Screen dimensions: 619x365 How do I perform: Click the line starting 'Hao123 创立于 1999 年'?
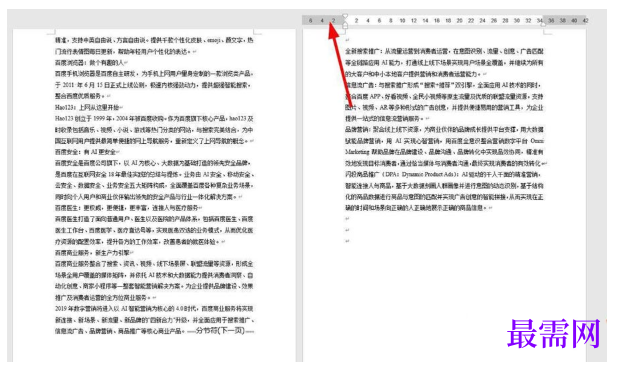[x=154, y=118]
